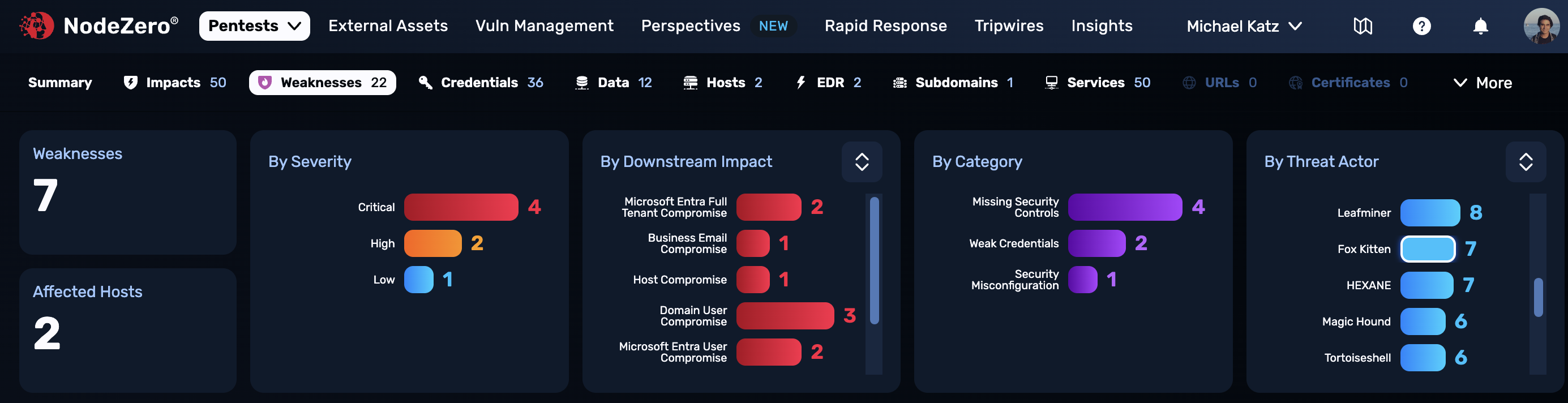This screenshot has width=1568, height=403.
Task: Open the Rapid Response page
Action: [x=885, y=26]
